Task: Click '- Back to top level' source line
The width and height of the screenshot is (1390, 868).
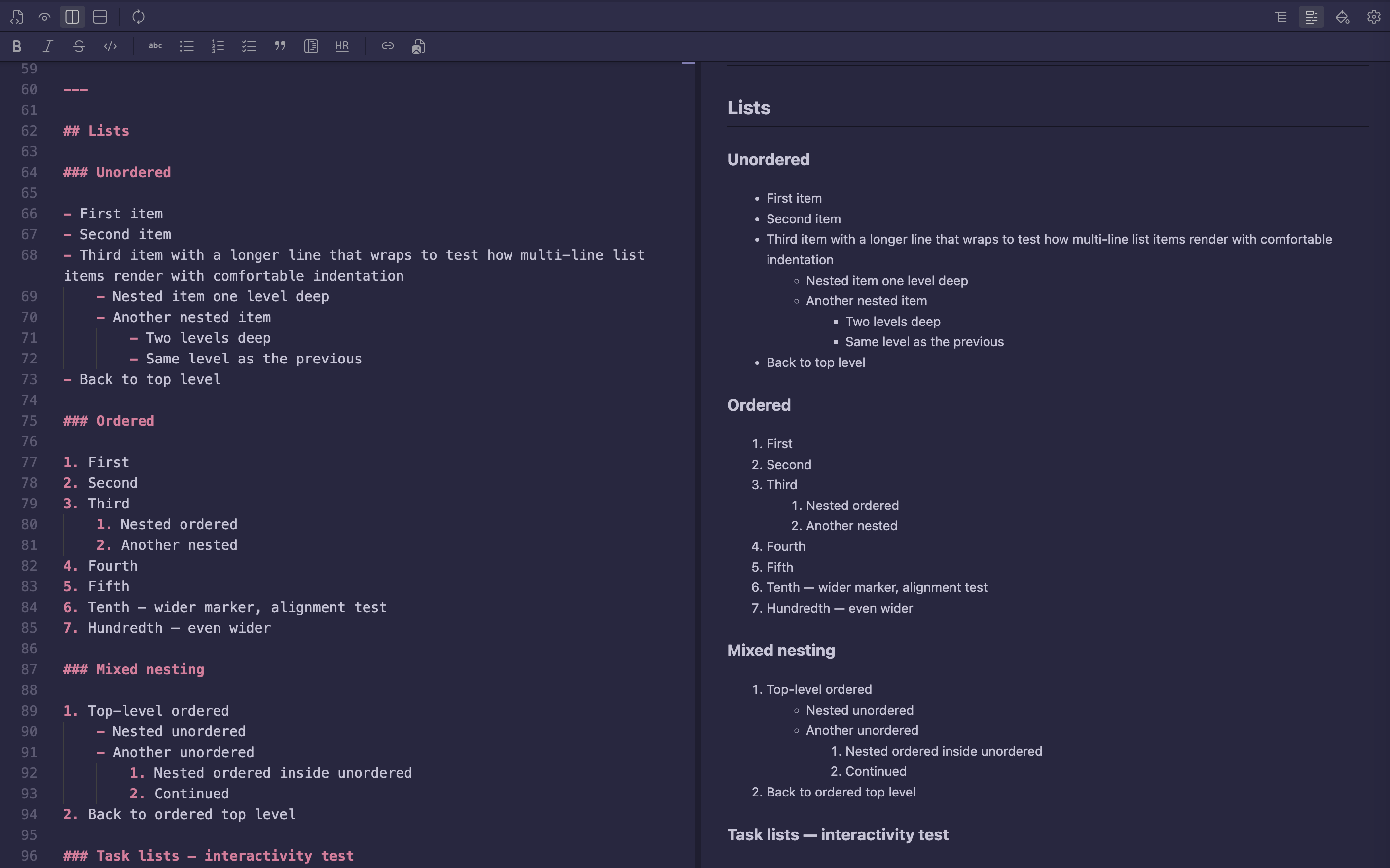Action: tap(142, 379)
